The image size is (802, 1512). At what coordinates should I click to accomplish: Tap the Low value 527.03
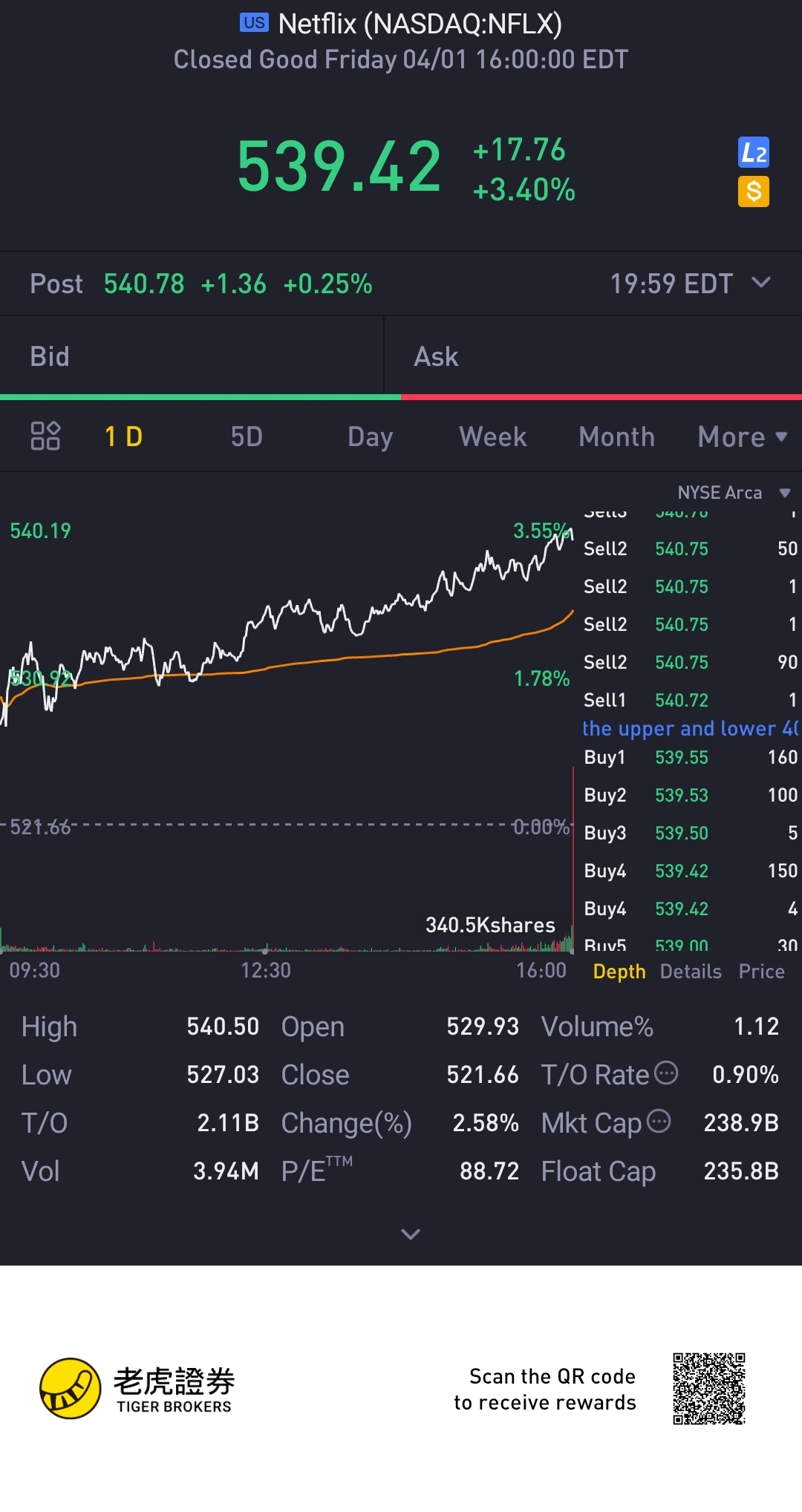(x=223, y=1075)
